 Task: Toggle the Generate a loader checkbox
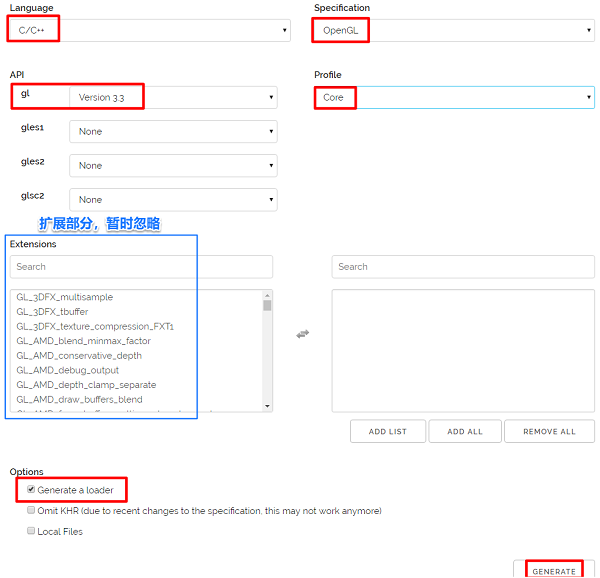point(31,489)
